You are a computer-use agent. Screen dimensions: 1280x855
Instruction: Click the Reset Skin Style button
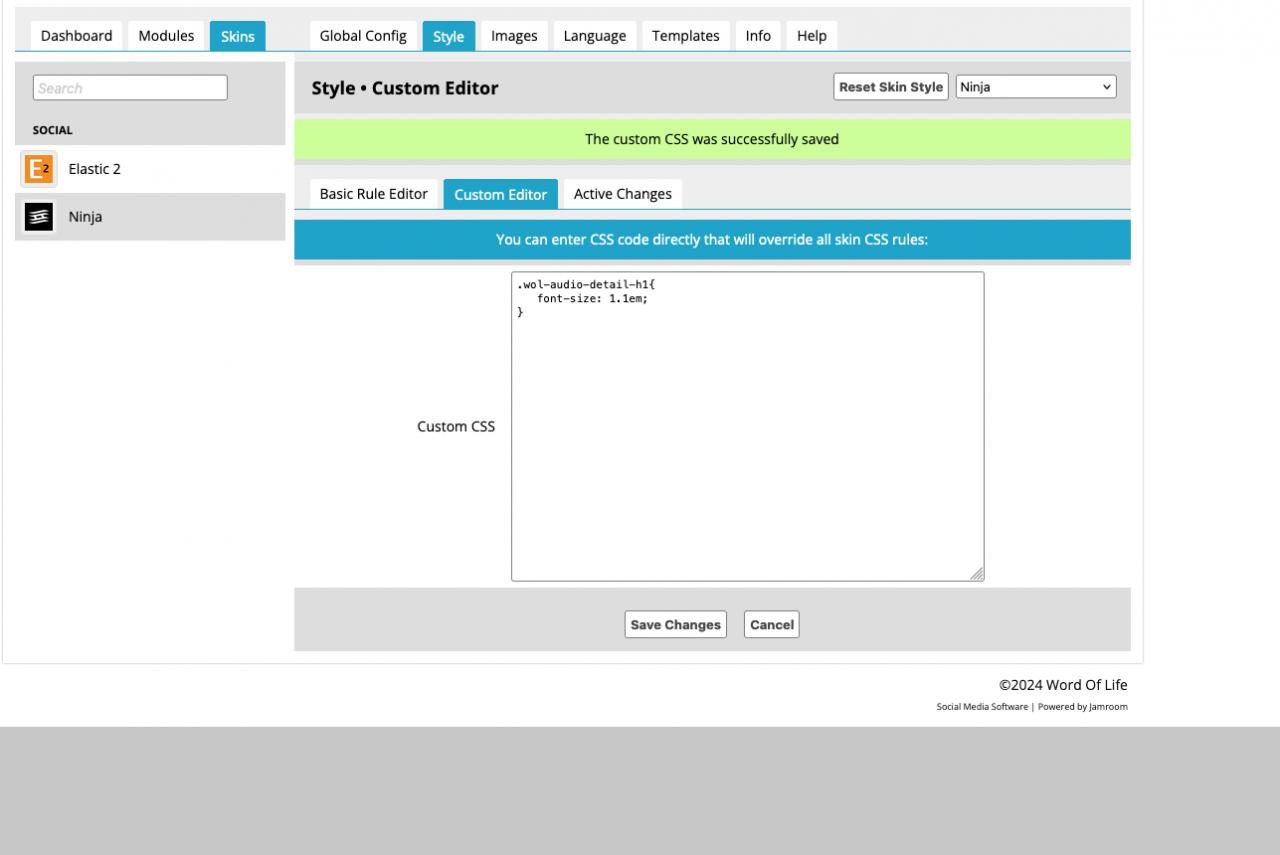pyautogui.click(x=890, y=87)
